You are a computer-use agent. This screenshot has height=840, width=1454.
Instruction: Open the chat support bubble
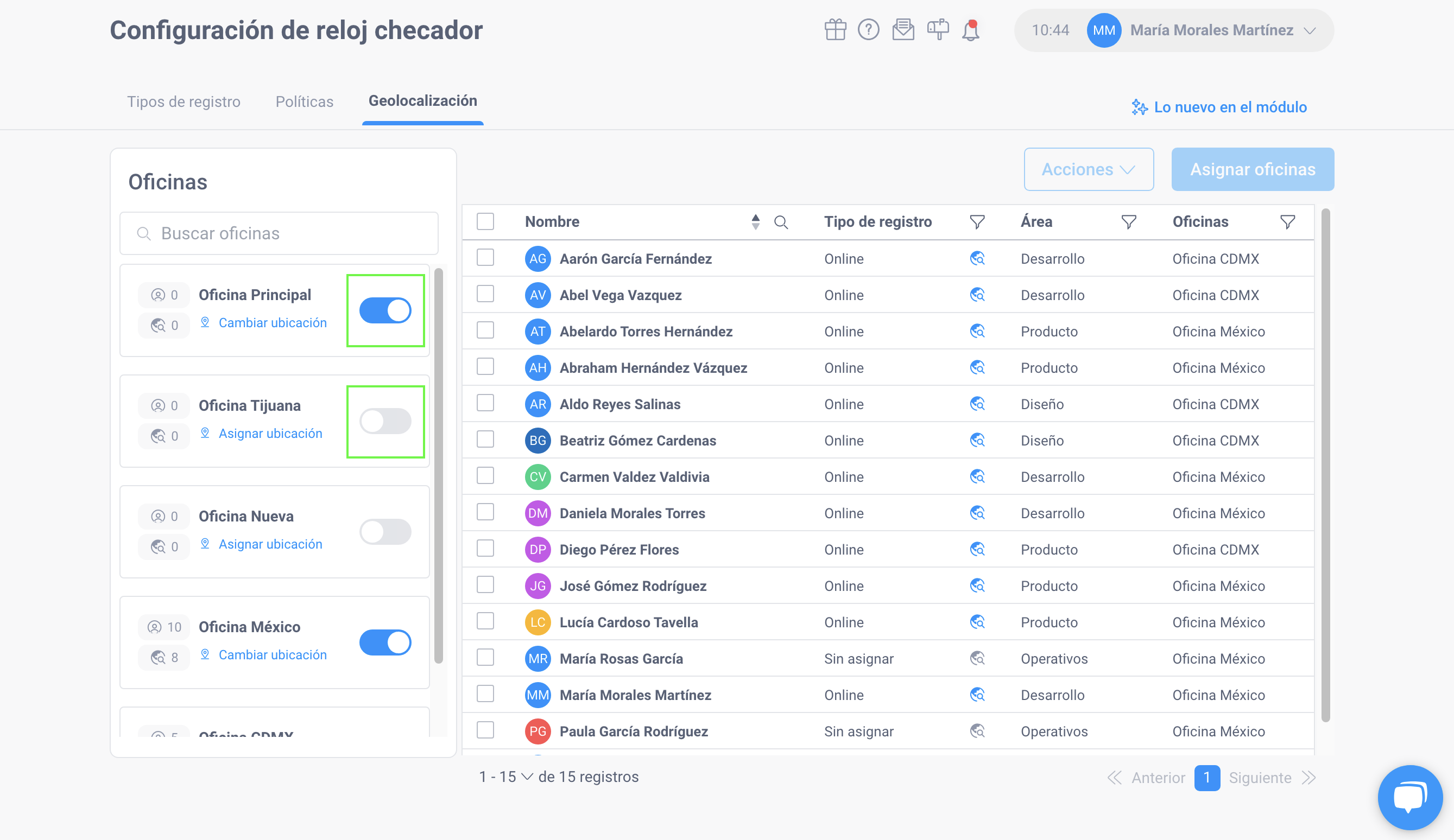[1409, 797]
